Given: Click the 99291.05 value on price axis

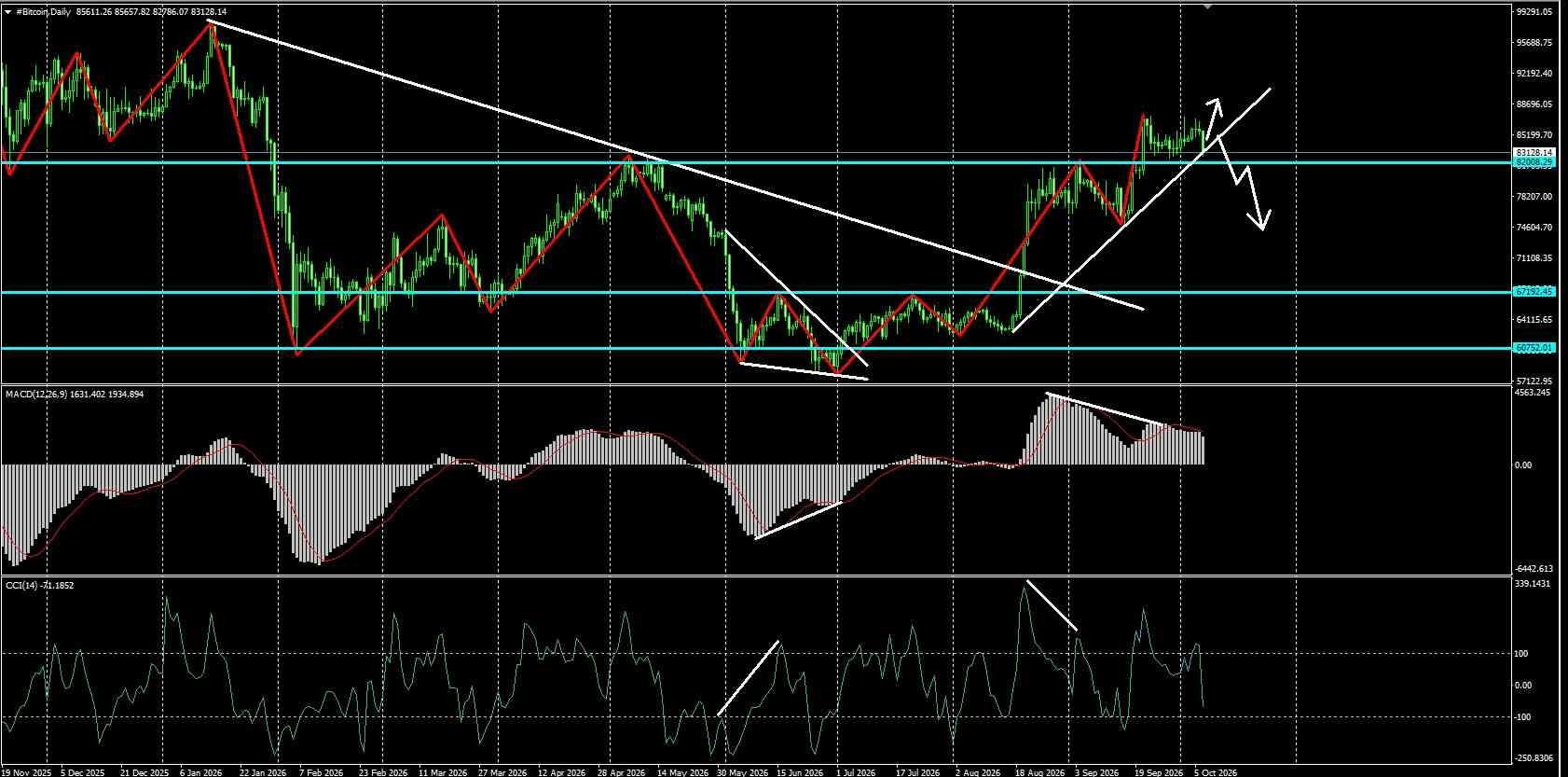Looking at the screenshot, I should tap(1534, 12).
